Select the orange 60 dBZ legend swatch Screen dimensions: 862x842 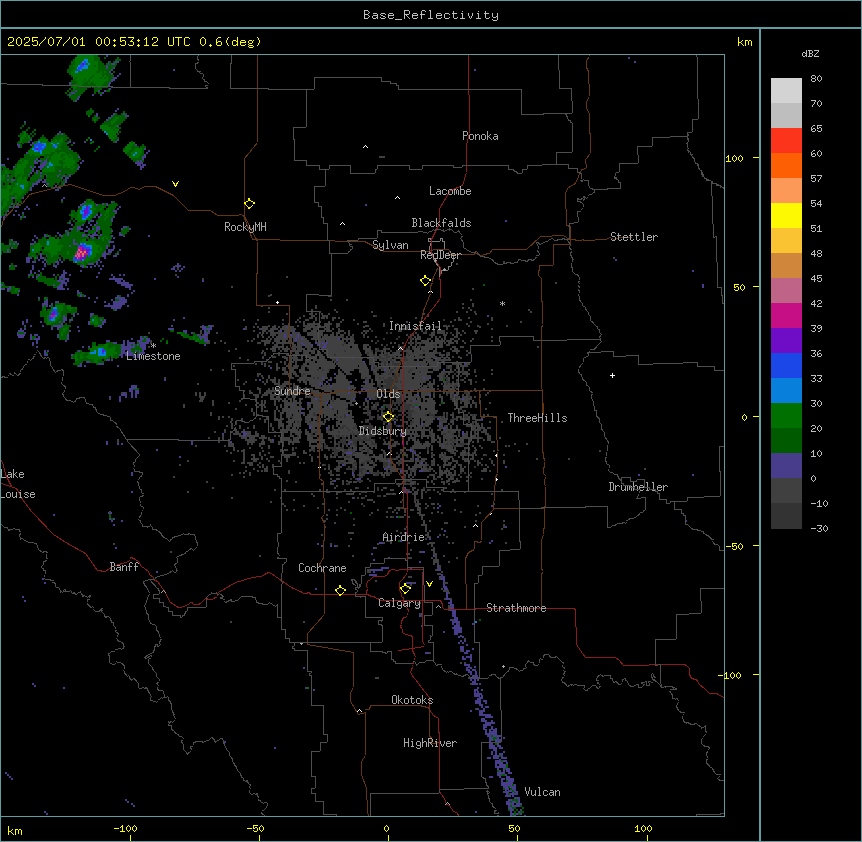(x=786, y=165)
